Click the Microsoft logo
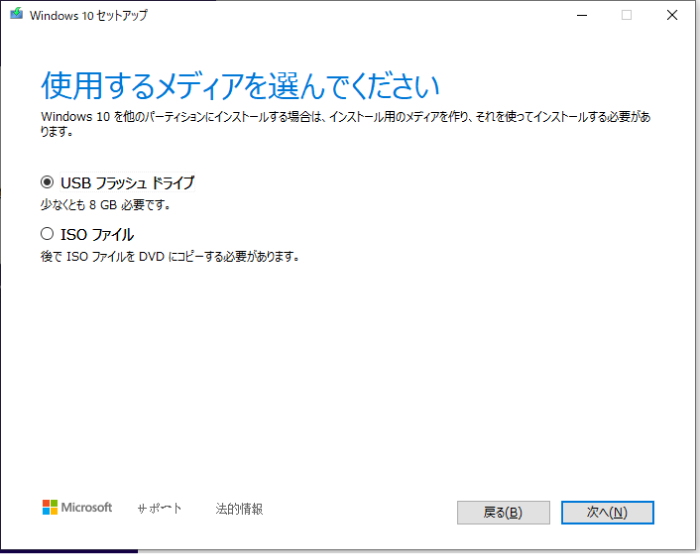The height and width of the screenshot is (554, 700). point(77,507)
